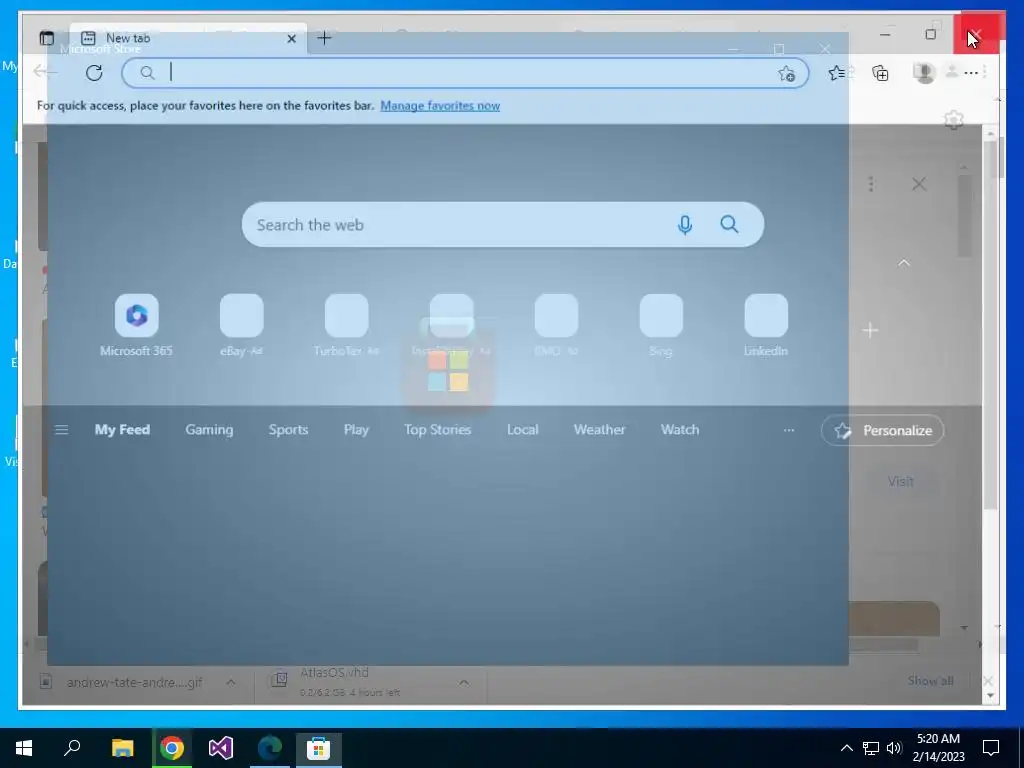1024x768 pixels.
Task: Open File Explorer from taskbar
Action: tap(122, 748)
